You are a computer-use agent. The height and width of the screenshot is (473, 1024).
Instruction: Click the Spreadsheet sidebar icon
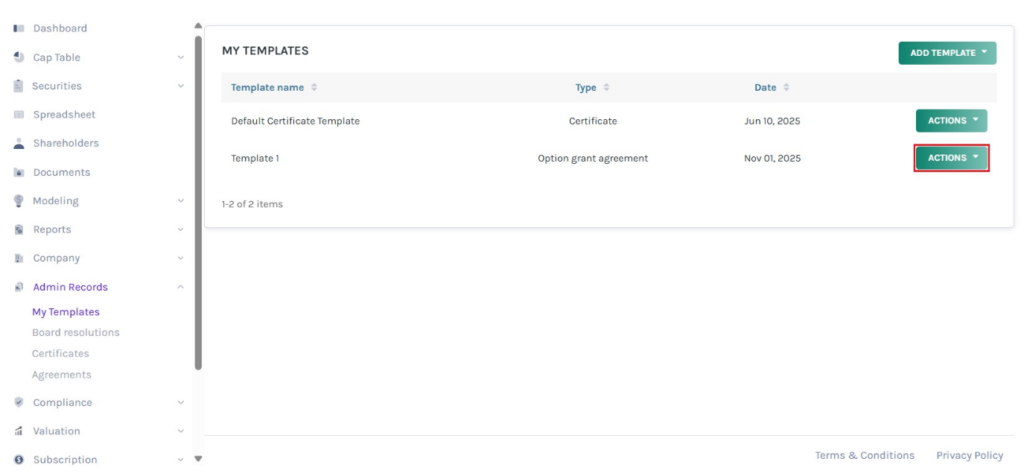point(19,115)
